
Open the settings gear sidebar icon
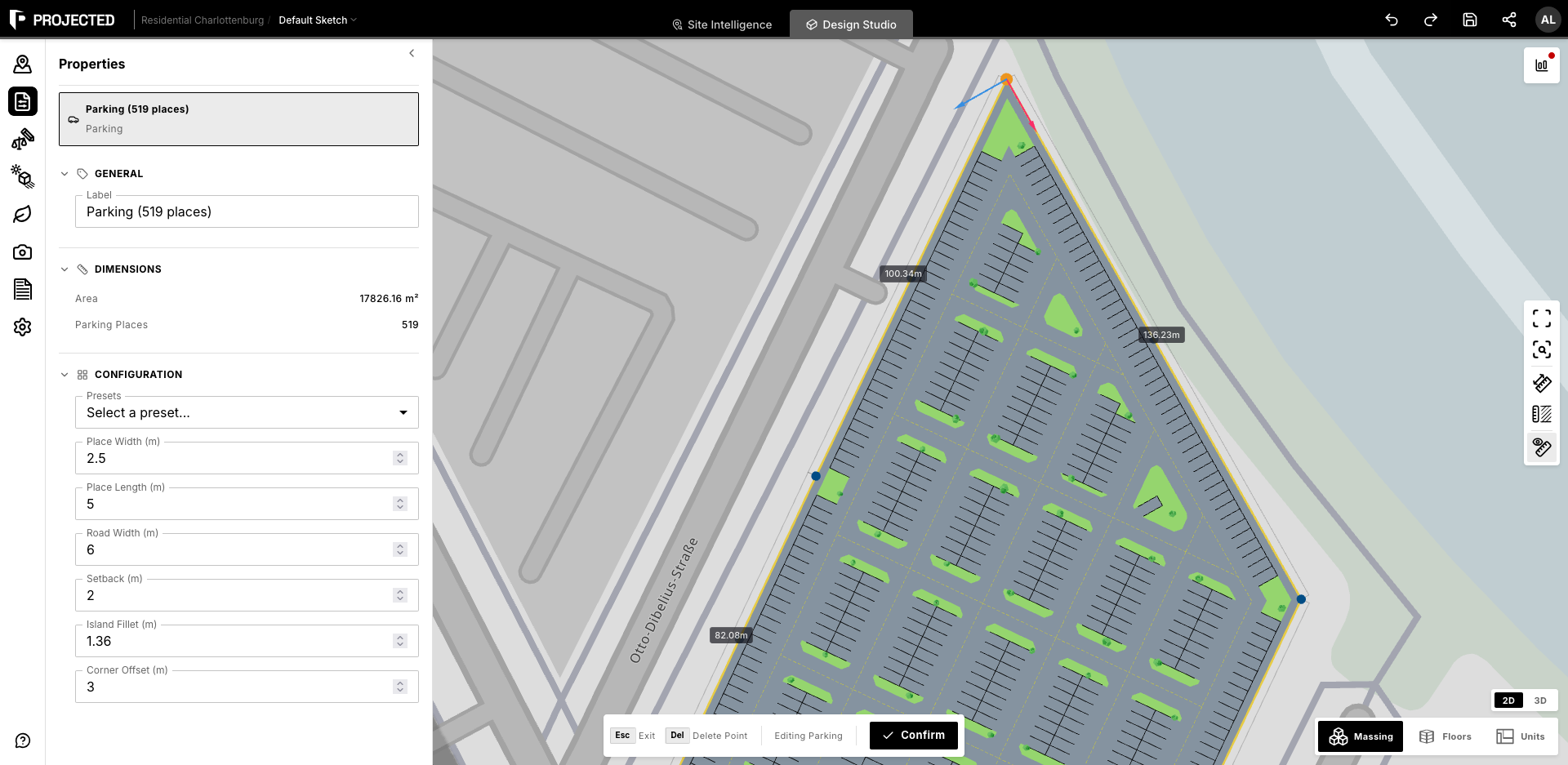23,327
